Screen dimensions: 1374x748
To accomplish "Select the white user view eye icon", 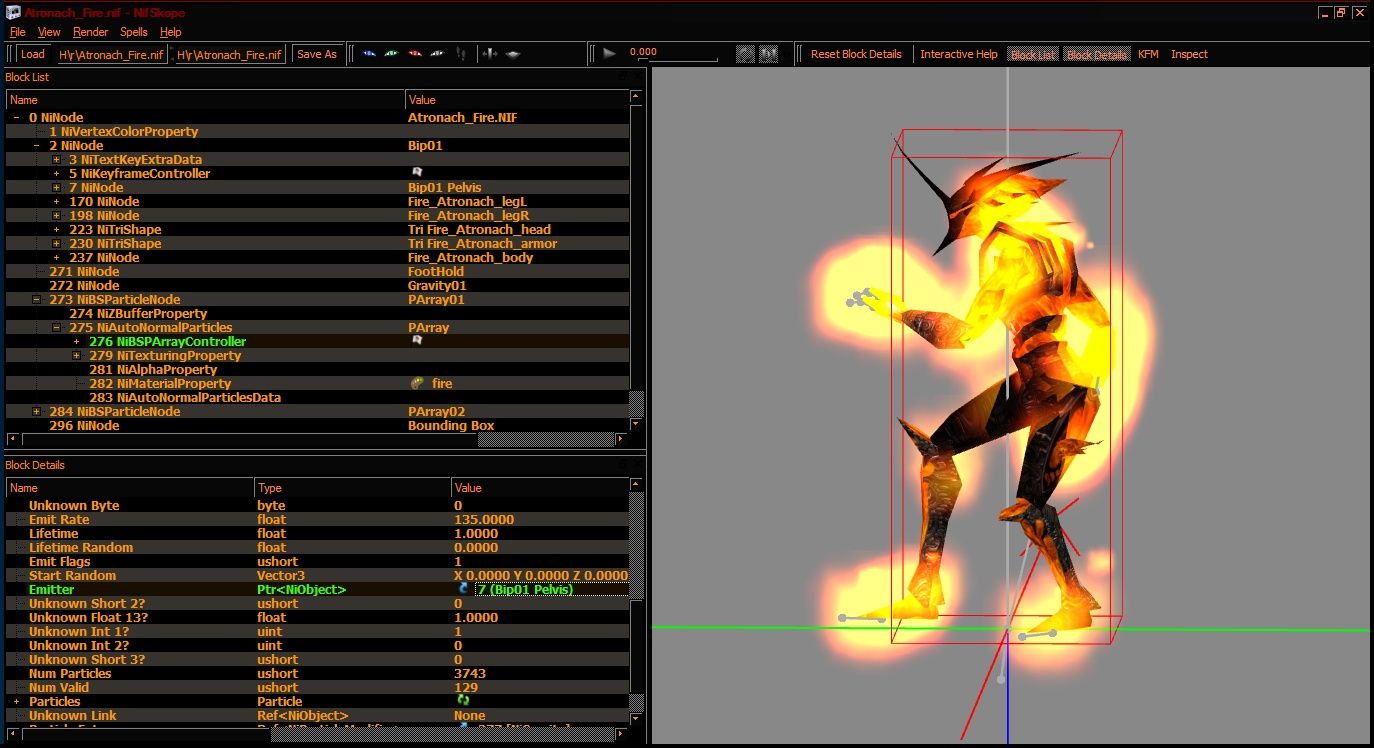I will (438, 54).
